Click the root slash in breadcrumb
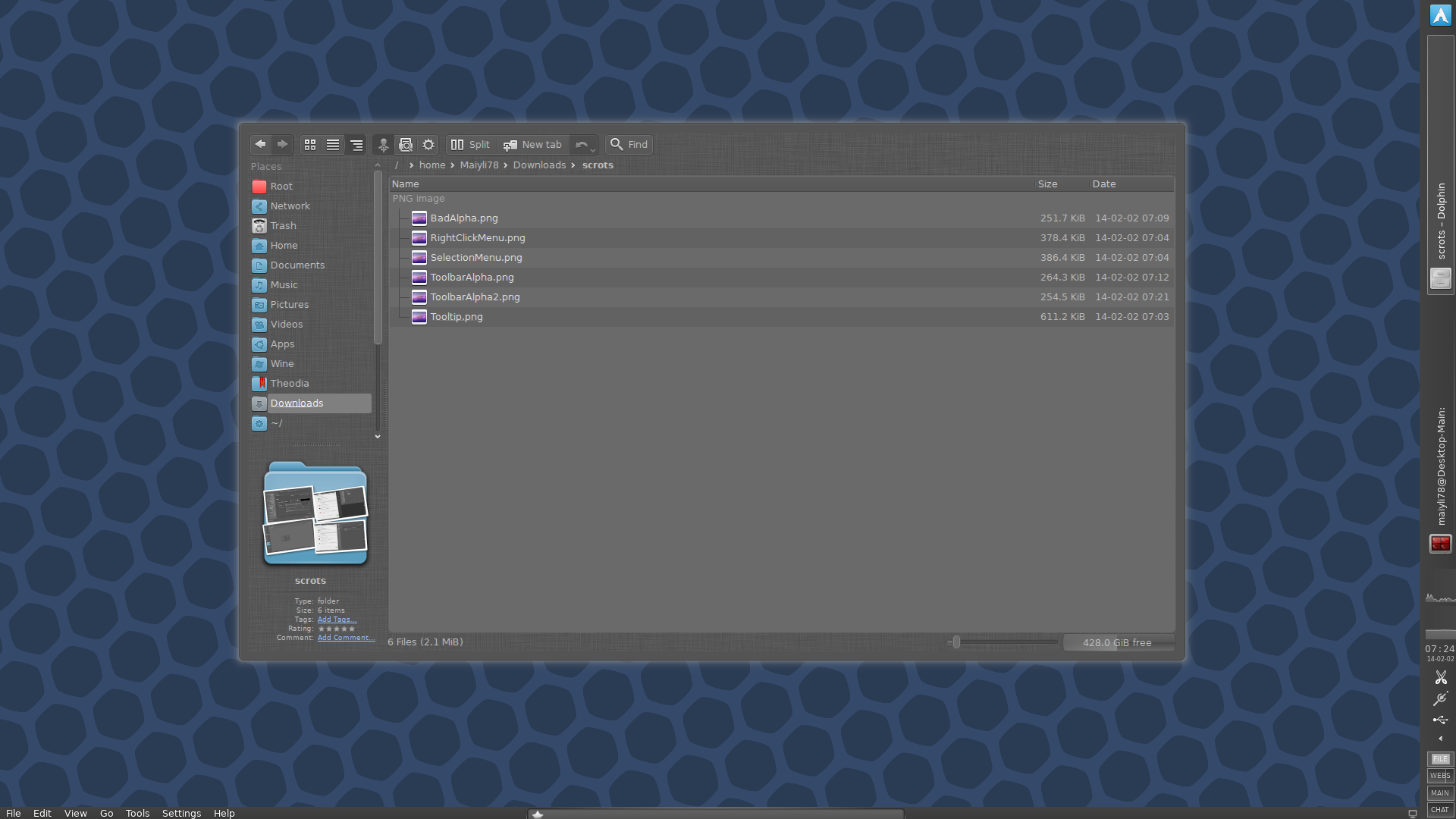Viewport: 1456px width, 819px height. 396,165
